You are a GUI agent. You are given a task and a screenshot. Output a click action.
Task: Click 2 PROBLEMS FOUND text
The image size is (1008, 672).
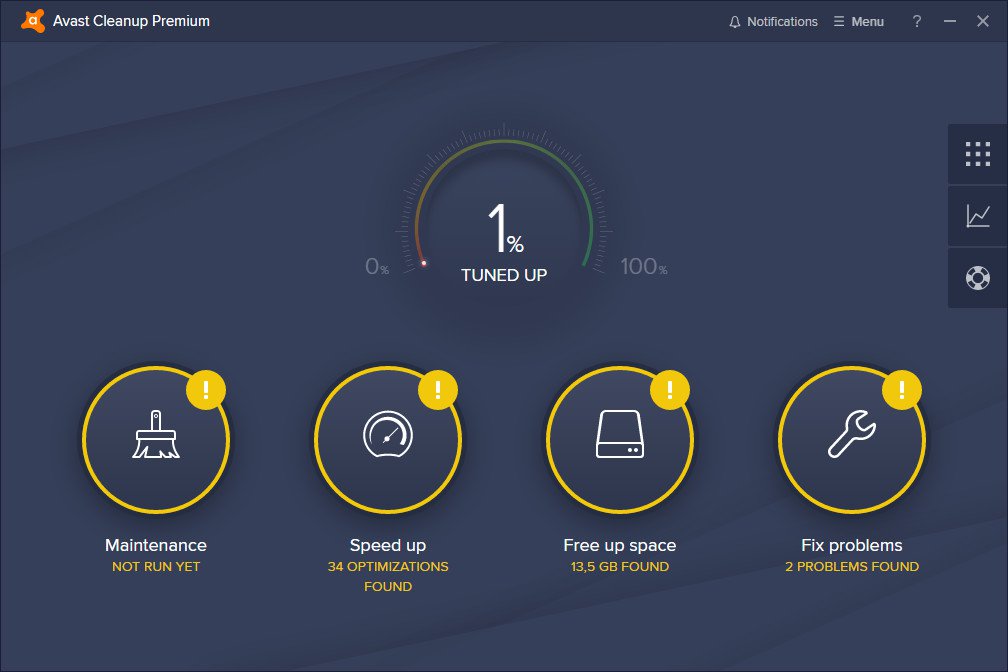click(x=852, y=567)
